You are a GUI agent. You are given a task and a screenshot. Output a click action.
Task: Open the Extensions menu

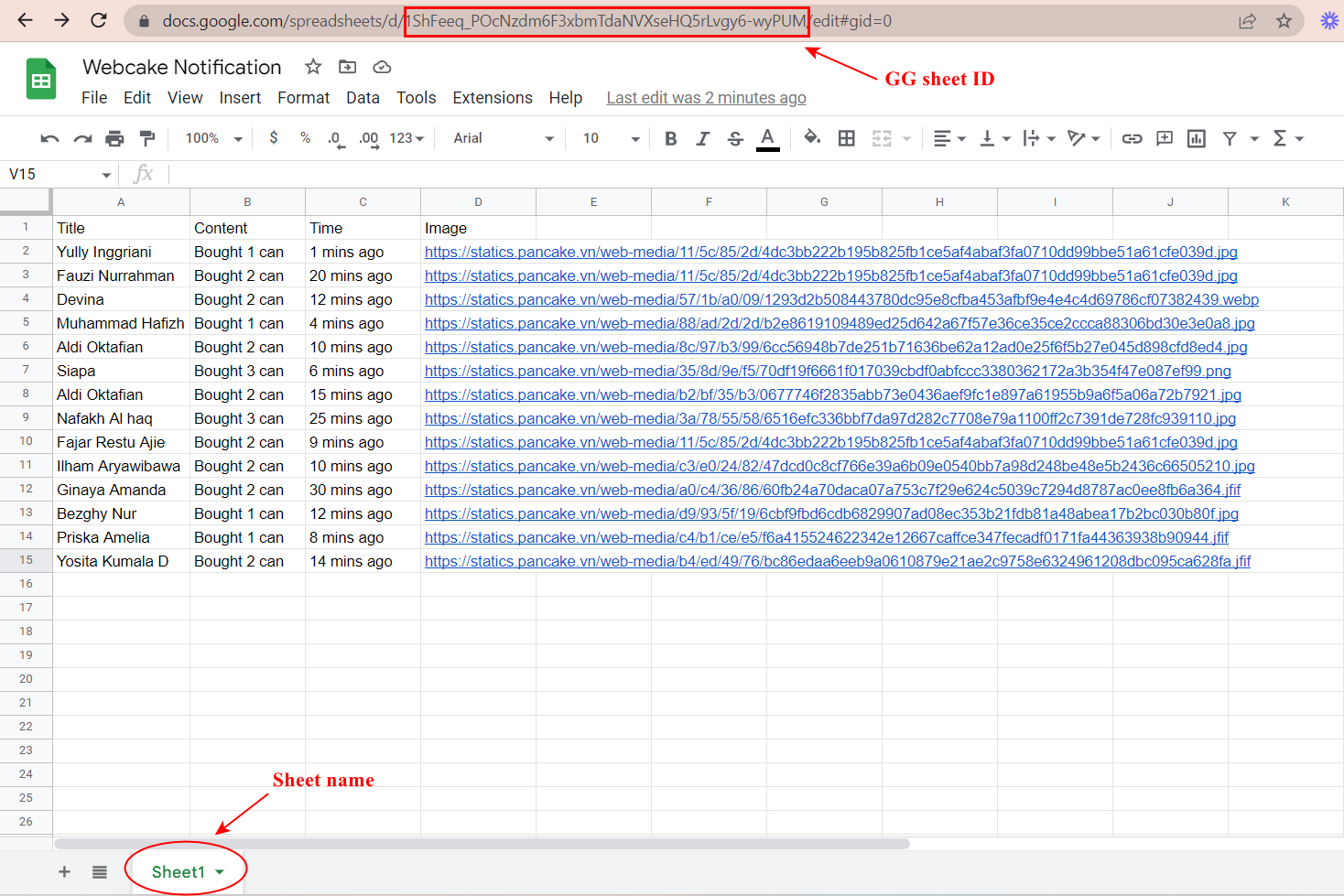point(492,98)
